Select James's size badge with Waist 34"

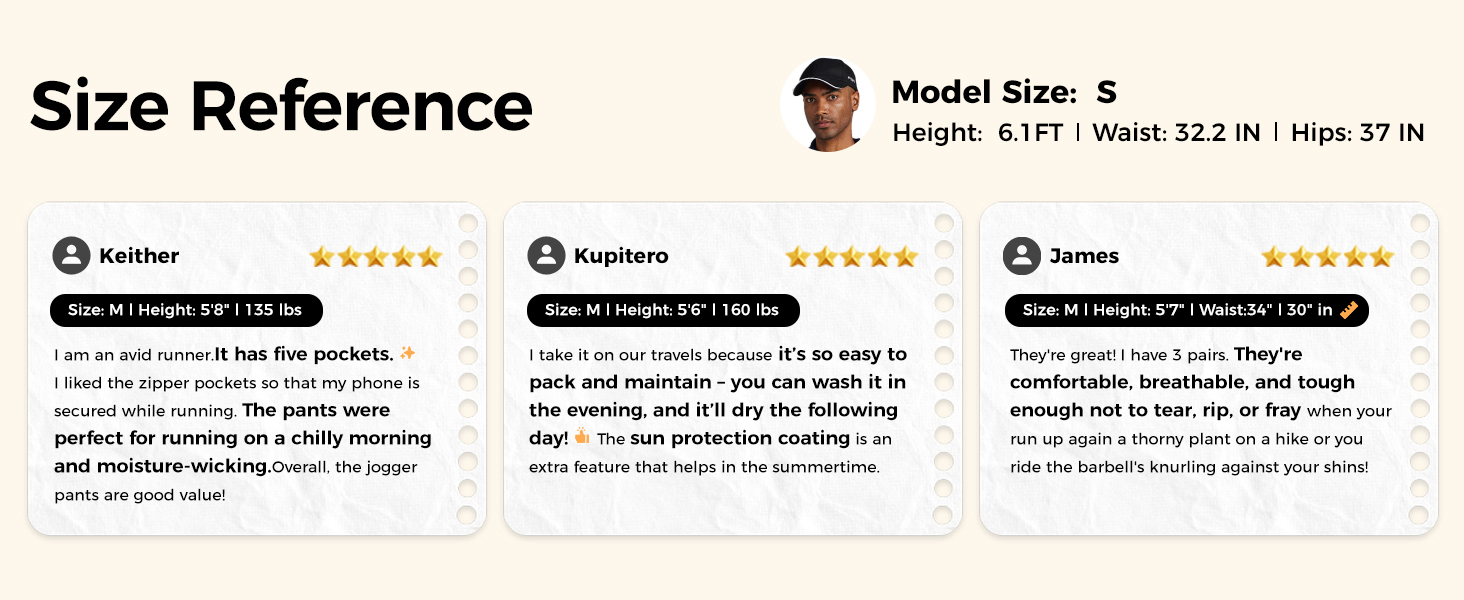coord(1186,310)
